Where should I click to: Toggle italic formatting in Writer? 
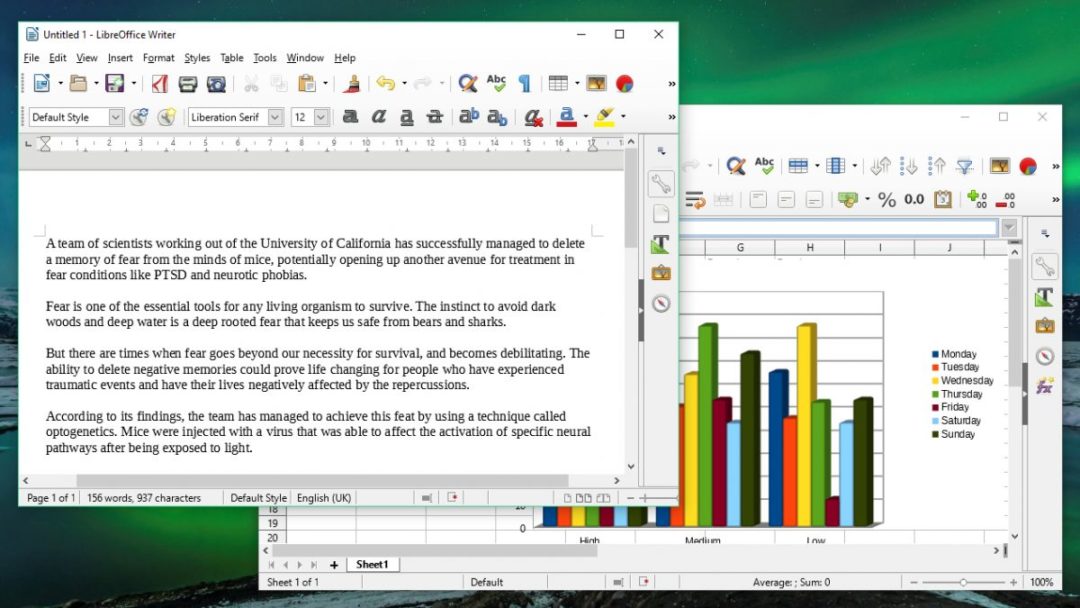[378, 117]
